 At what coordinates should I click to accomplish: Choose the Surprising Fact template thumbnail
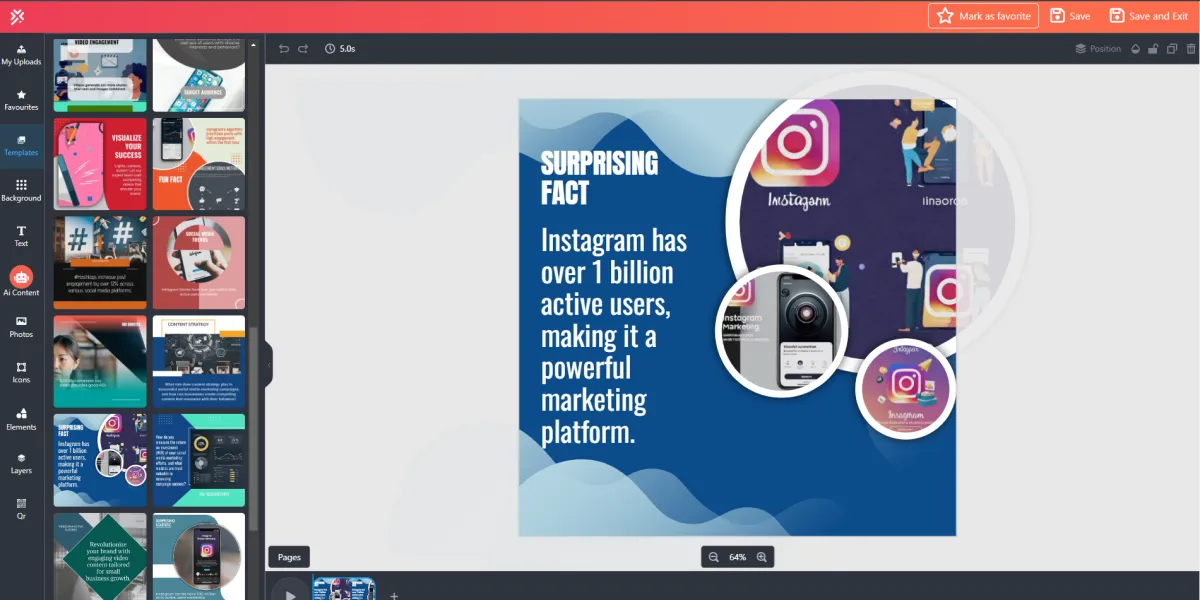point(100,460)
